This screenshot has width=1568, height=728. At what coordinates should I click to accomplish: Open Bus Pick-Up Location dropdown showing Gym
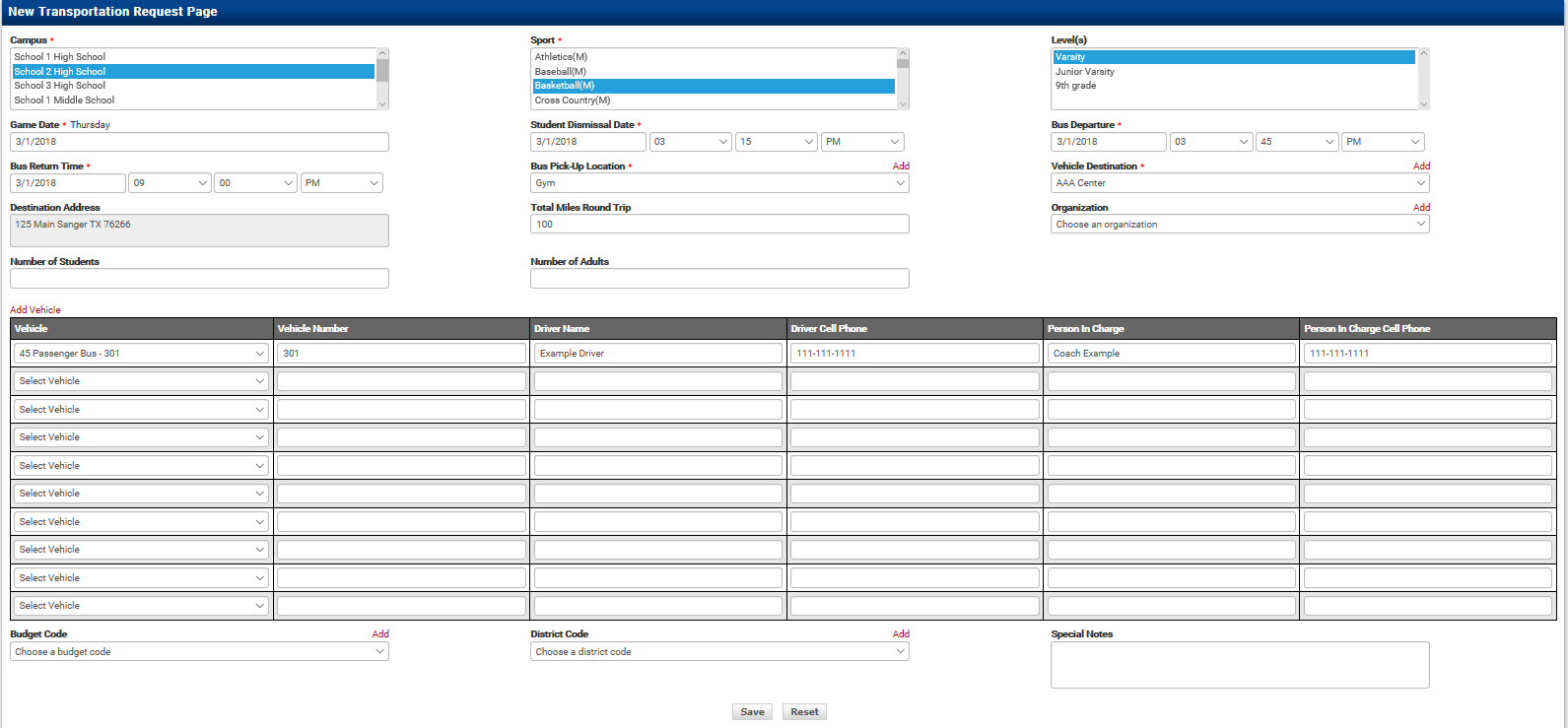click(719, 183)
